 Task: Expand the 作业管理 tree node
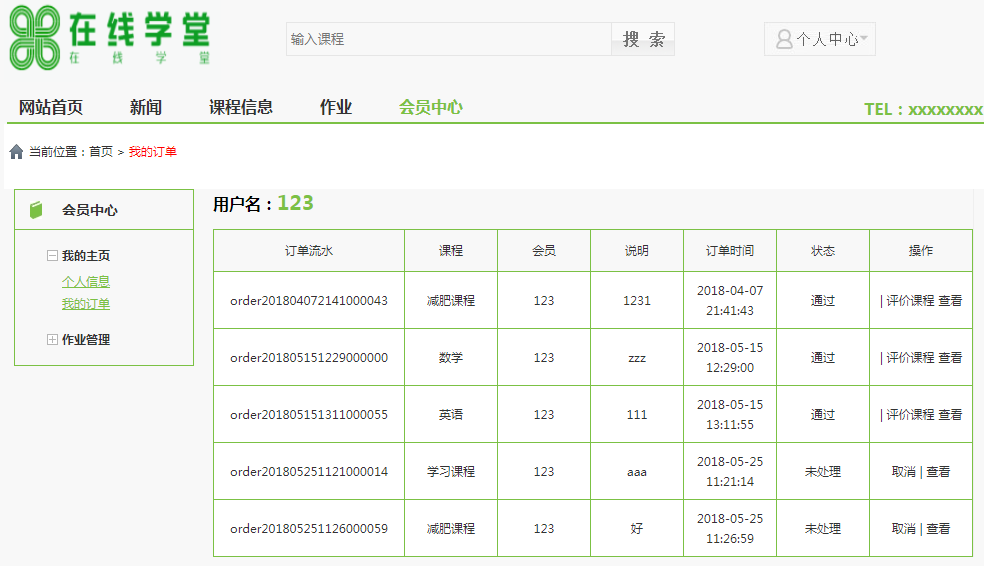coord(52,339)
